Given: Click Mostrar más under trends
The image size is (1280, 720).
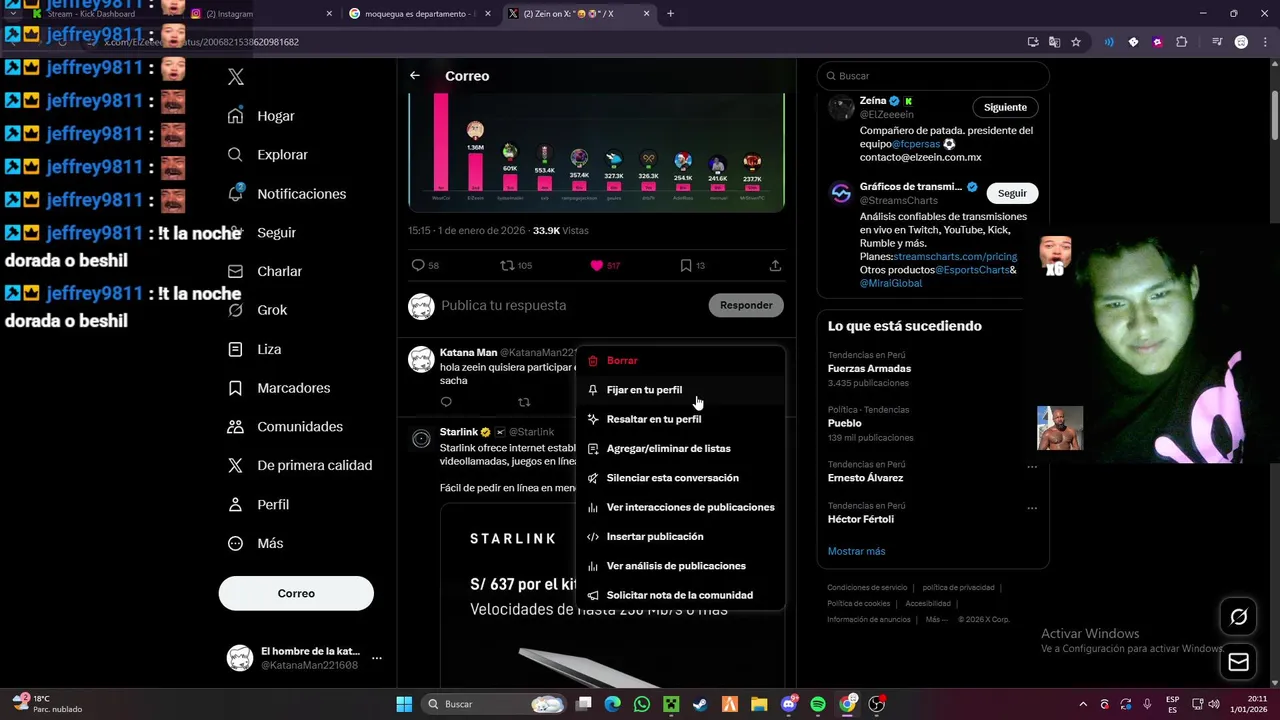Looking at the screenshot, I should pos(856,551).
